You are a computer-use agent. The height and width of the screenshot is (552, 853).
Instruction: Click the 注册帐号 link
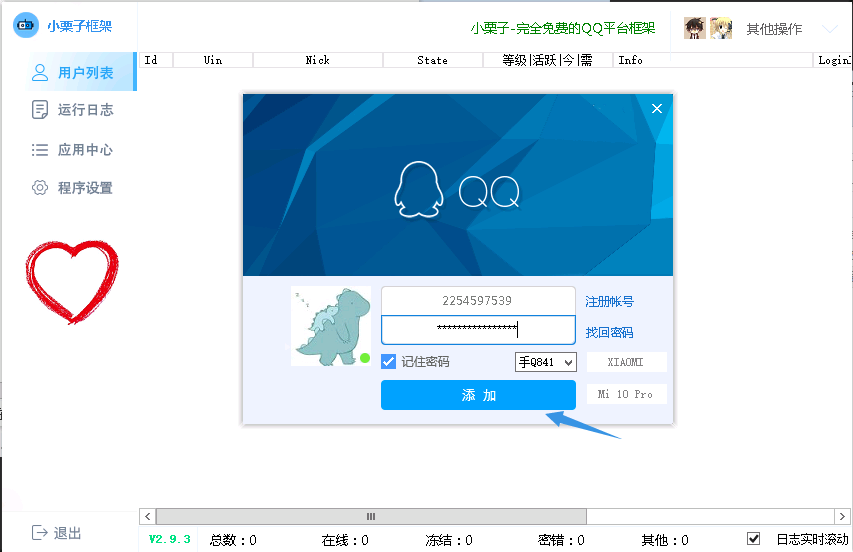coord(609,301)
